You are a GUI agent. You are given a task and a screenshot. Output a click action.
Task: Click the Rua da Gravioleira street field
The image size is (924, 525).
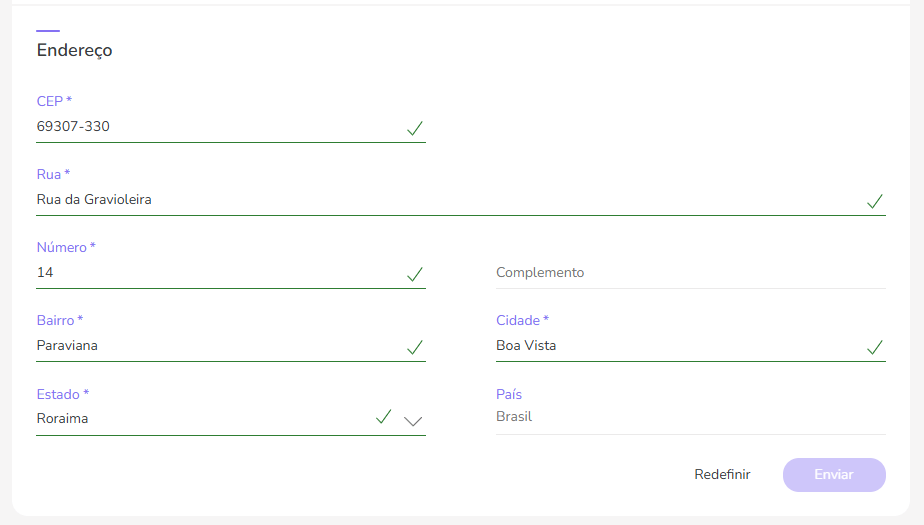440,200
